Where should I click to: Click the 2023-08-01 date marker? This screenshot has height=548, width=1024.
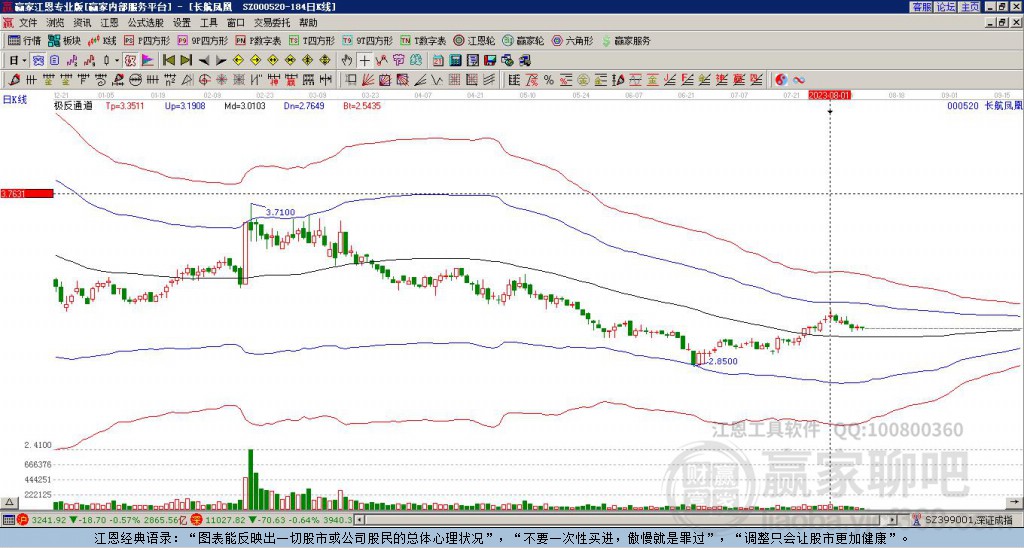pos(829,95)
